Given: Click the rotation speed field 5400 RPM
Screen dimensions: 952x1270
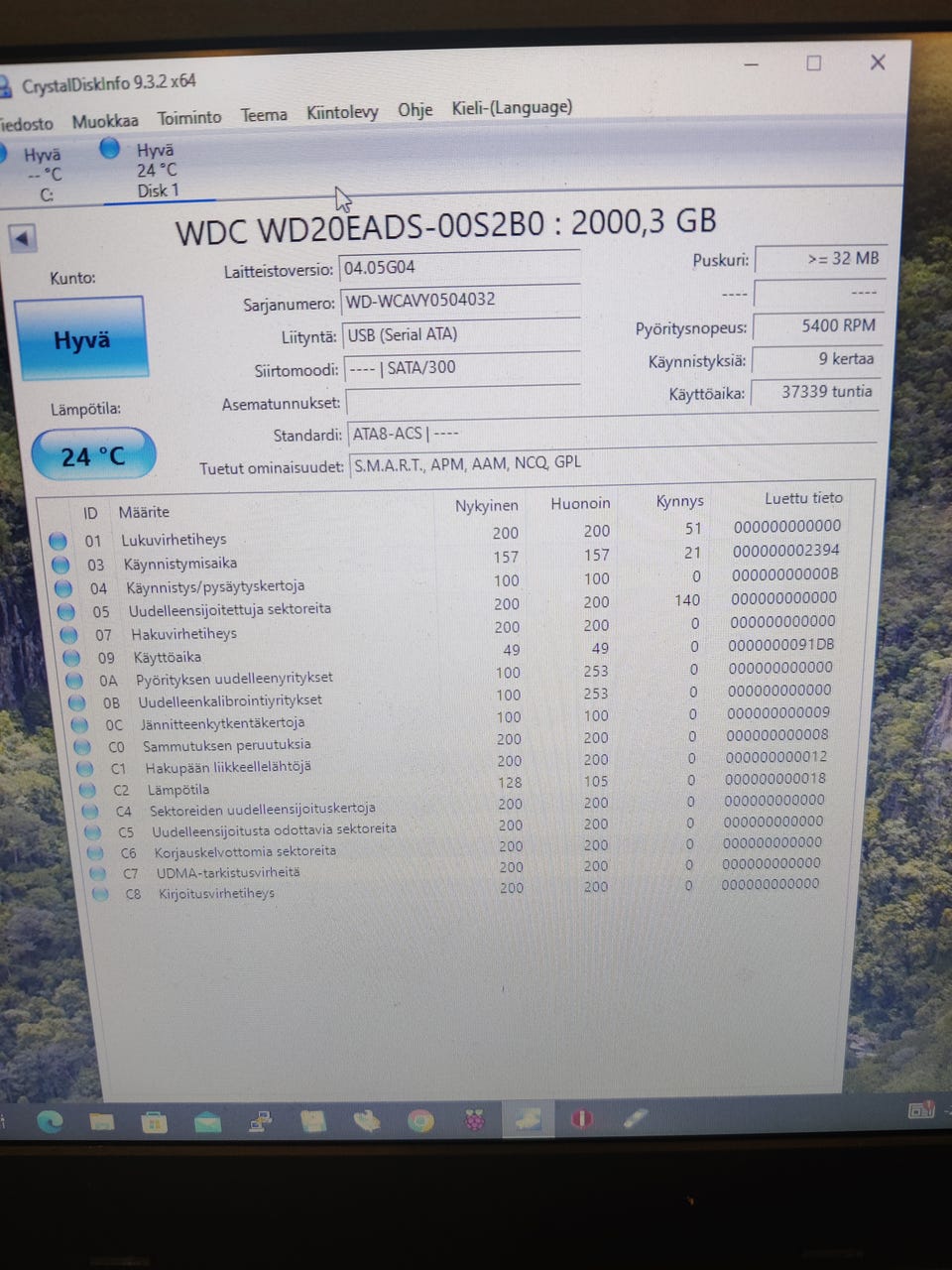Looking at the screenshot, I should point(818,325).
